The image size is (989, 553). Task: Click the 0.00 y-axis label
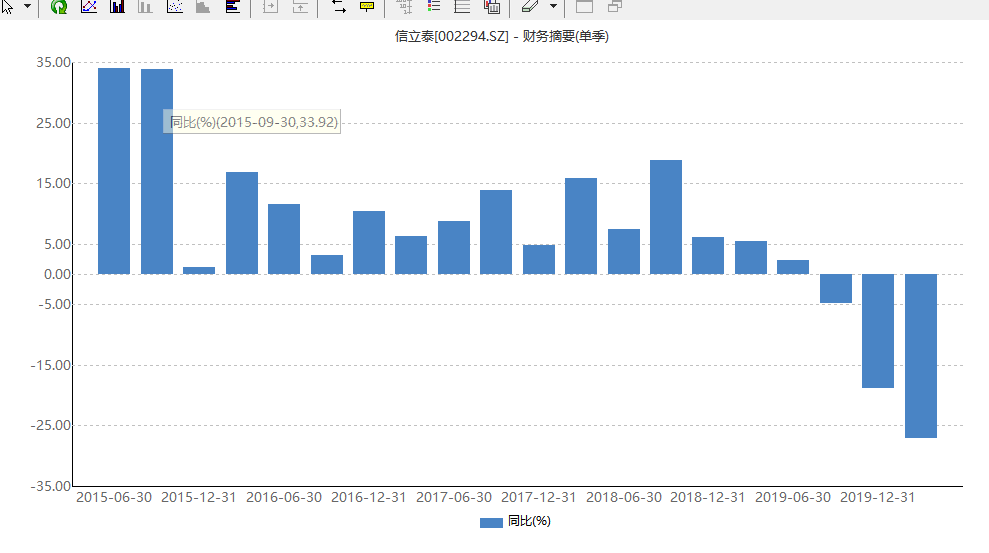pyautogui.click(x=57, y=274)
